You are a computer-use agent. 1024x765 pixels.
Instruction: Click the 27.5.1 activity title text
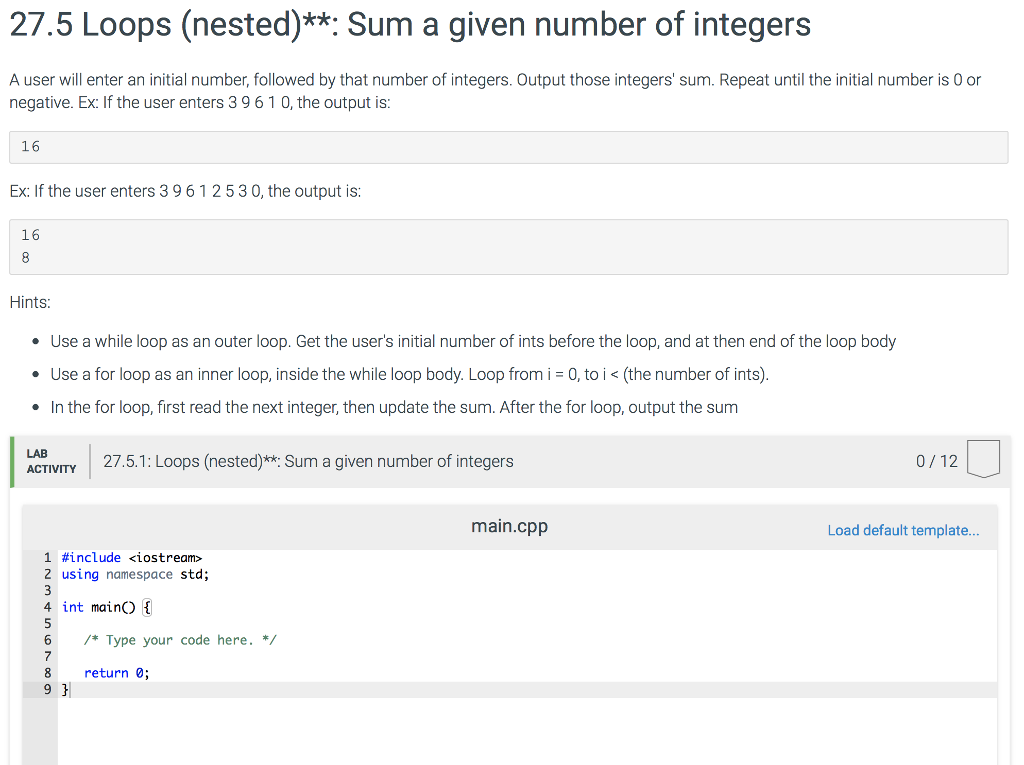click(x=308, y=461)
